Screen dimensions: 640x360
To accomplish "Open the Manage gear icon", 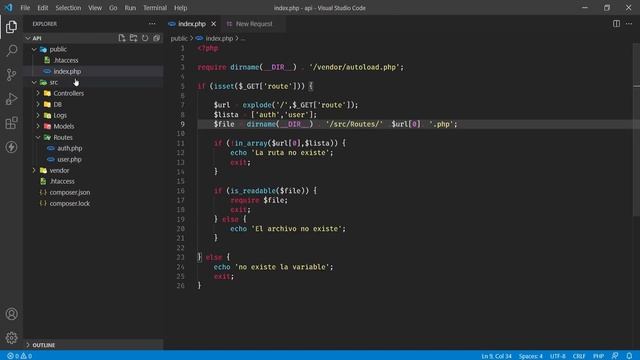I will pos(11,338).
